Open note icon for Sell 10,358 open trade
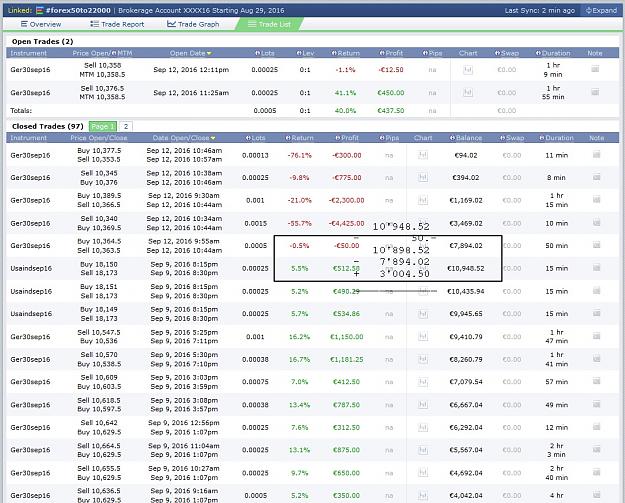The height and width of the screenshot is (503, 625). point(595,69)
